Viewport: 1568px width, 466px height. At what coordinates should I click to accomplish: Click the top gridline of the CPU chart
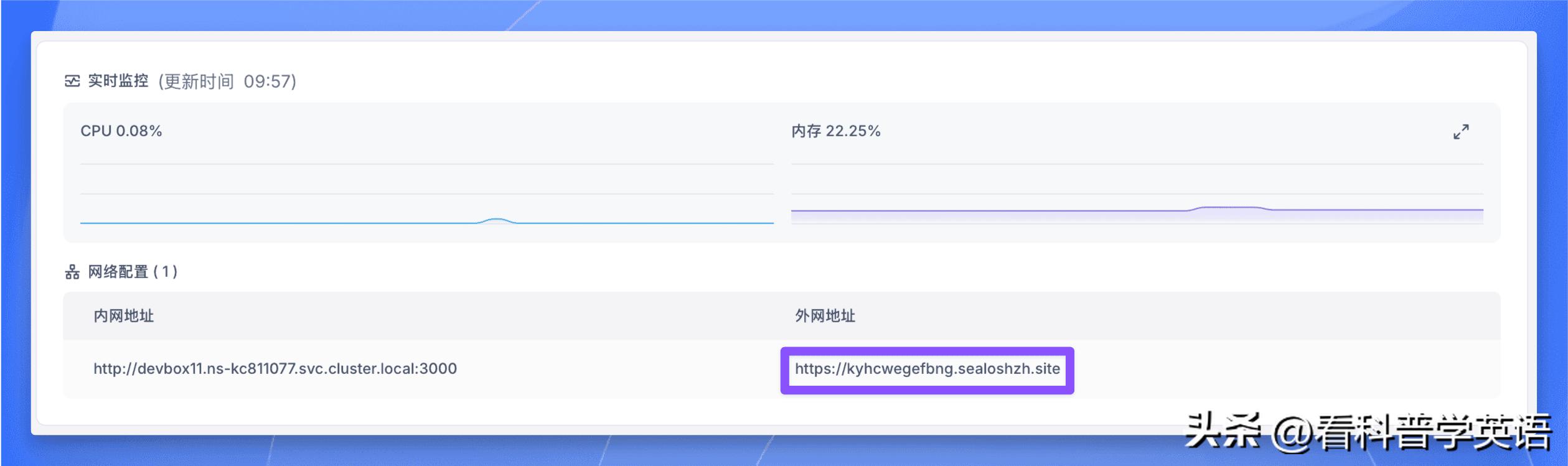pyautogui.click(x=426, y=164)
